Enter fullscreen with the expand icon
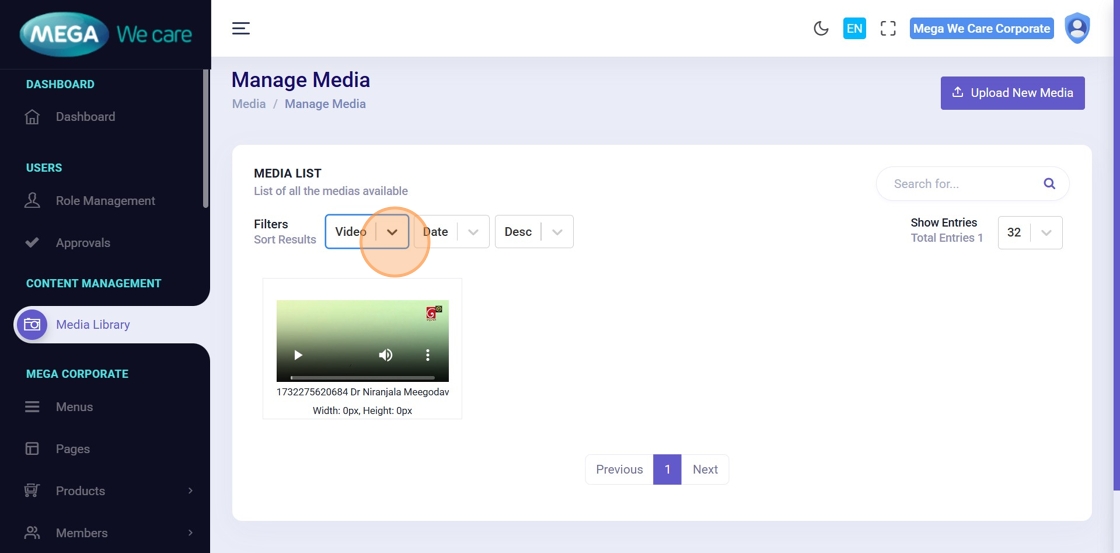The width and height of the screenshot is (1120, 553). 888,28
